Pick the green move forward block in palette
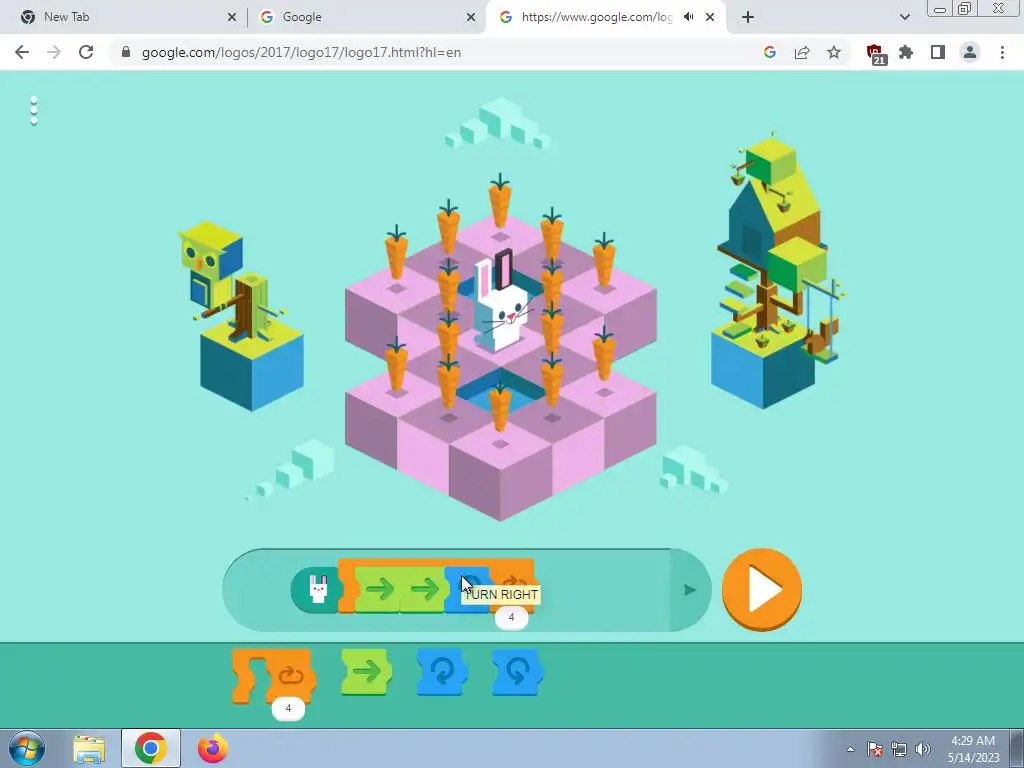 (x=366, y=671)
